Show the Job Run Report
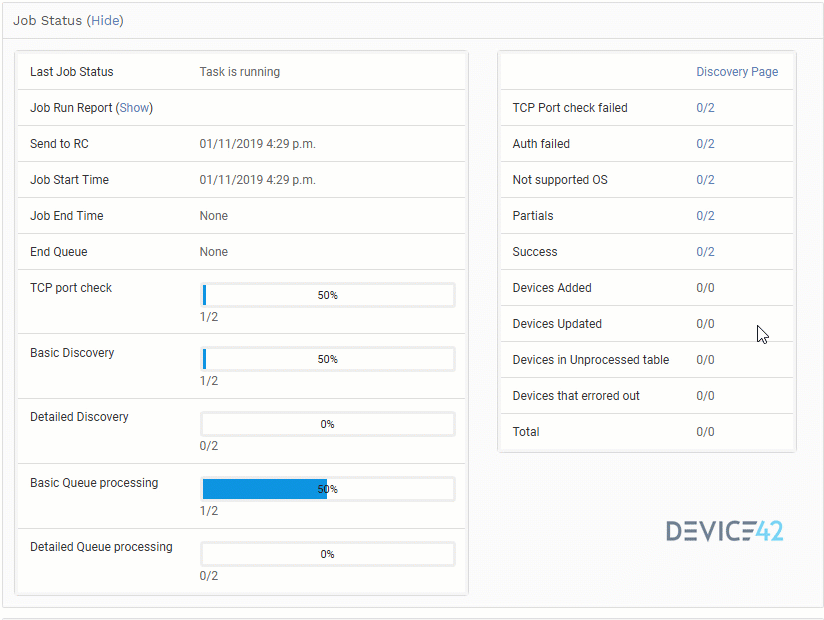824x620 pixels. point(134,108)
